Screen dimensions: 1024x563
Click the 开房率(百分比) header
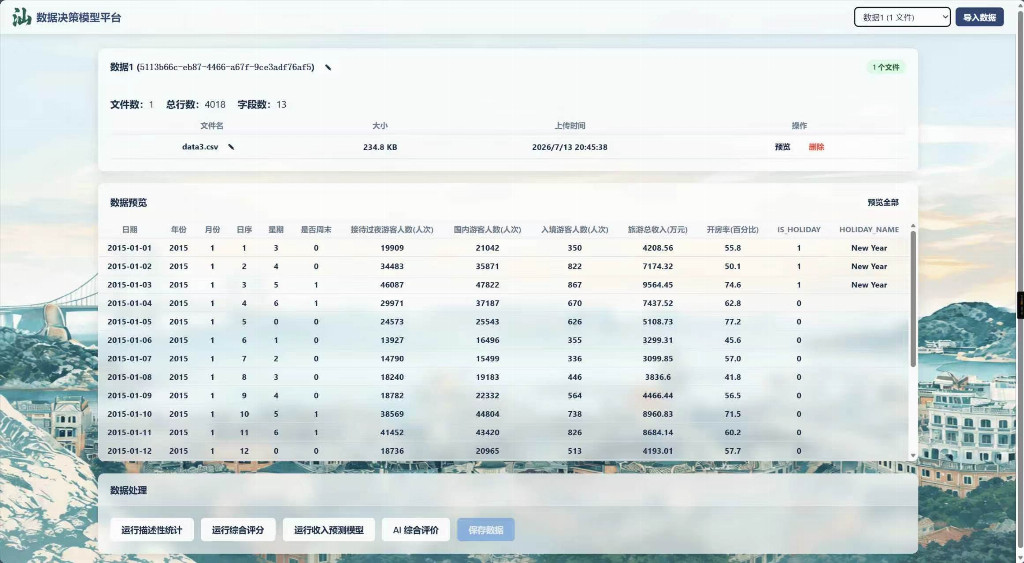click(x=733, y=230)
